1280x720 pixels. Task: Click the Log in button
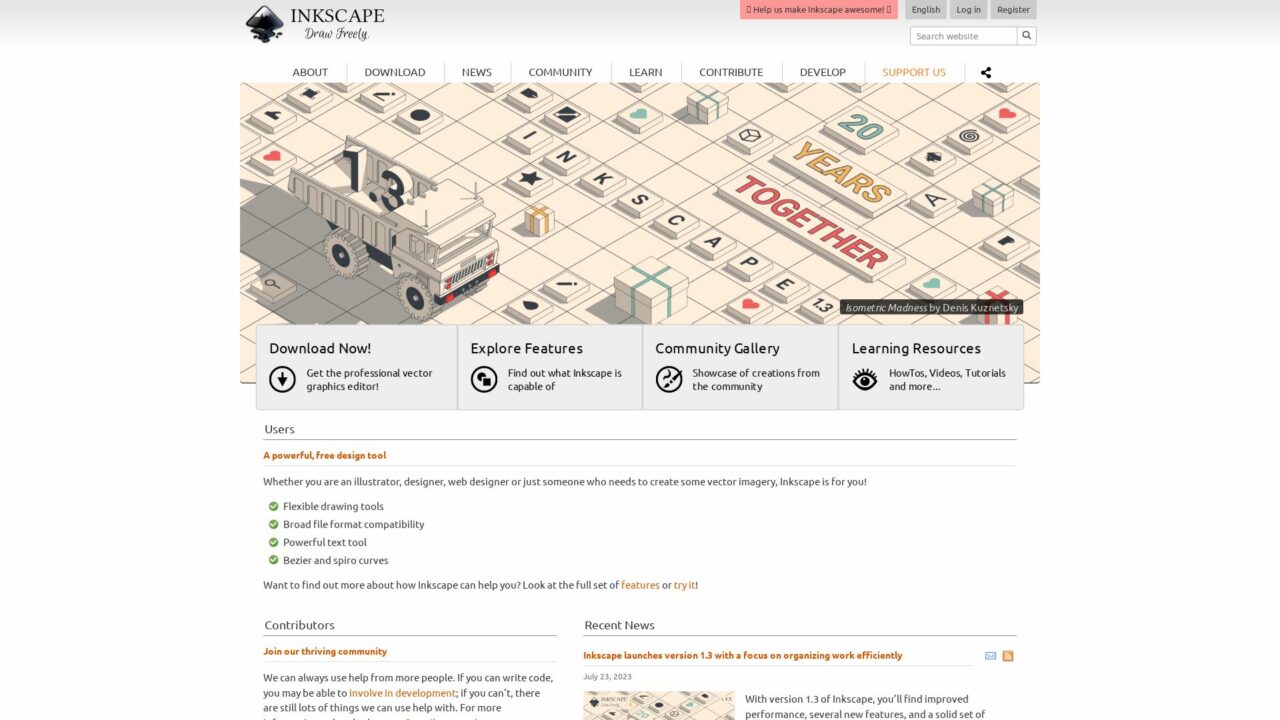pyautogui.click(x=968, y=10)
